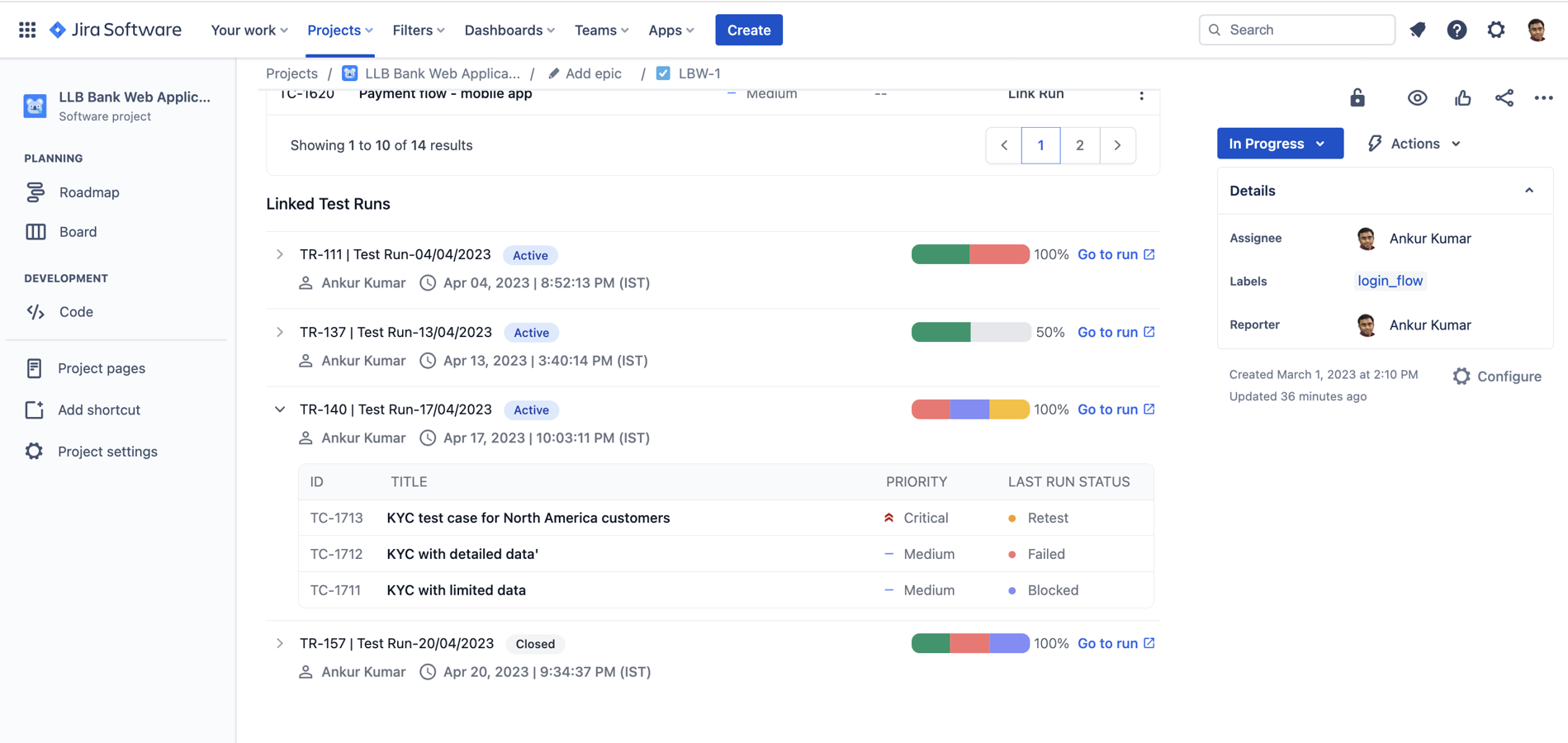Viewport: 1568px width, 743px height.
Task: Open the user profile avatar
Action: point(1537,30)
